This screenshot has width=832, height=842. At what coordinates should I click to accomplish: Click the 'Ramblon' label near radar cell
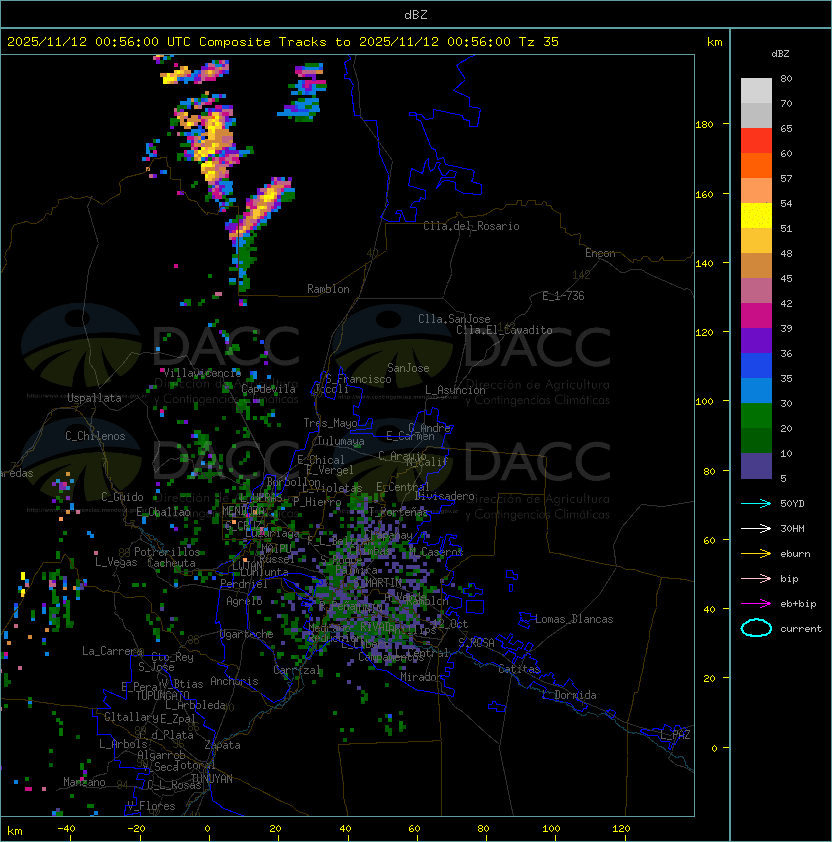(328, 289)
